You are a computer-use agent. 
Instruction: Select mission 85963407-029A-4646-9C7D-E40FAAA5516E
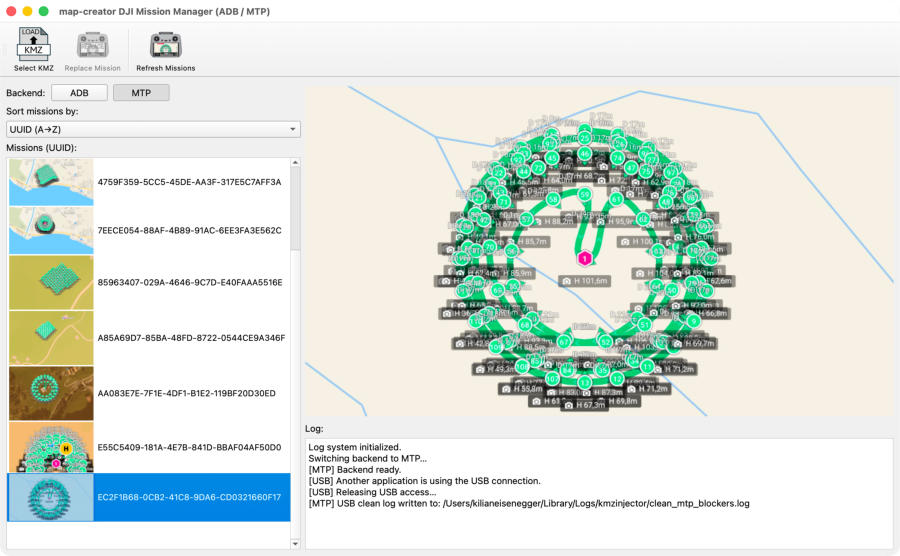(x=189, y=282)
